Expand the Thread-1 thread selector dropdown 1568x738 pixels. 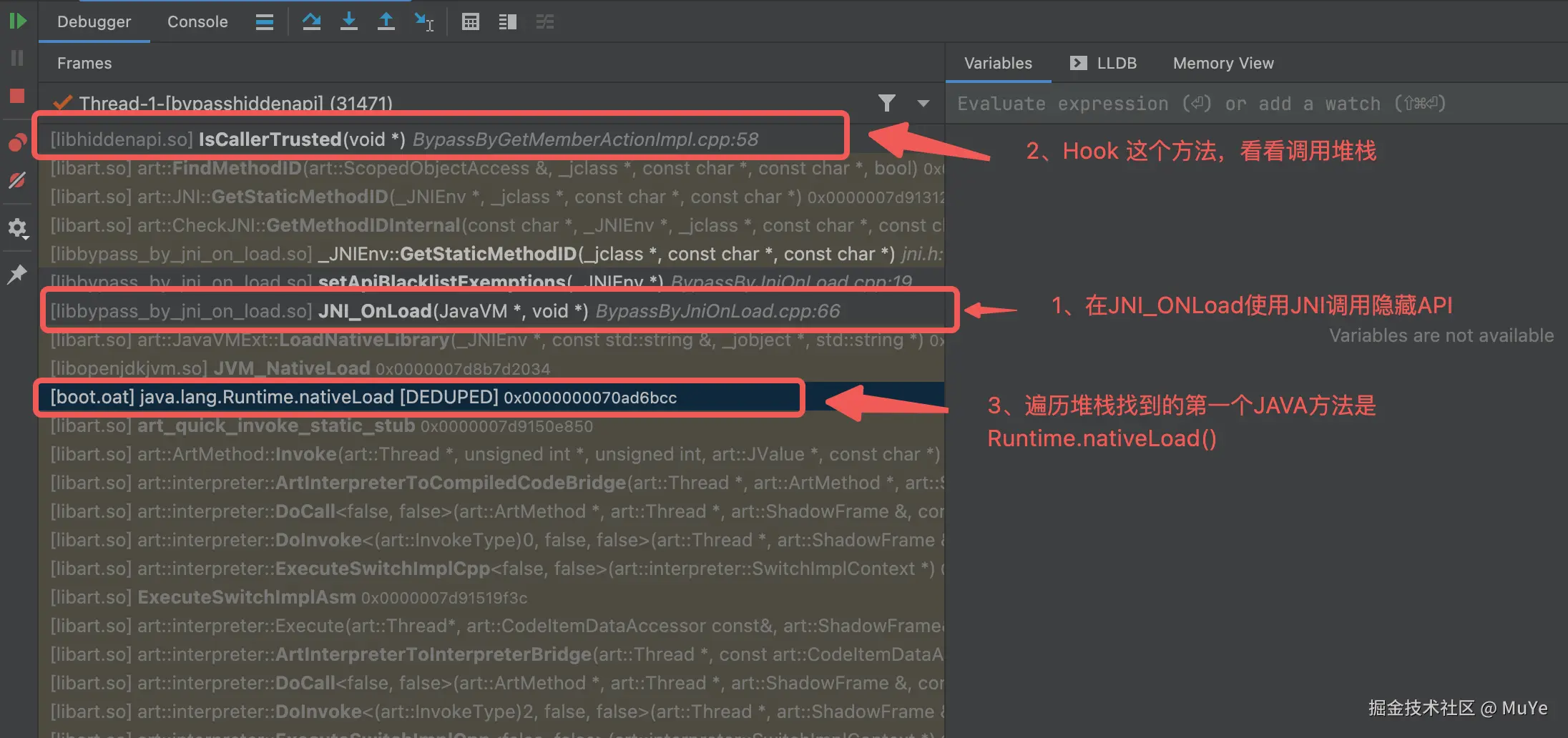pyautogui.click(x=923, y=103)
